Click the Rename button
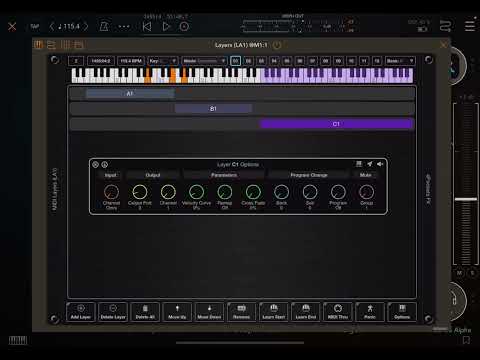Screen dimensions: 480x360 pos(241,312)
